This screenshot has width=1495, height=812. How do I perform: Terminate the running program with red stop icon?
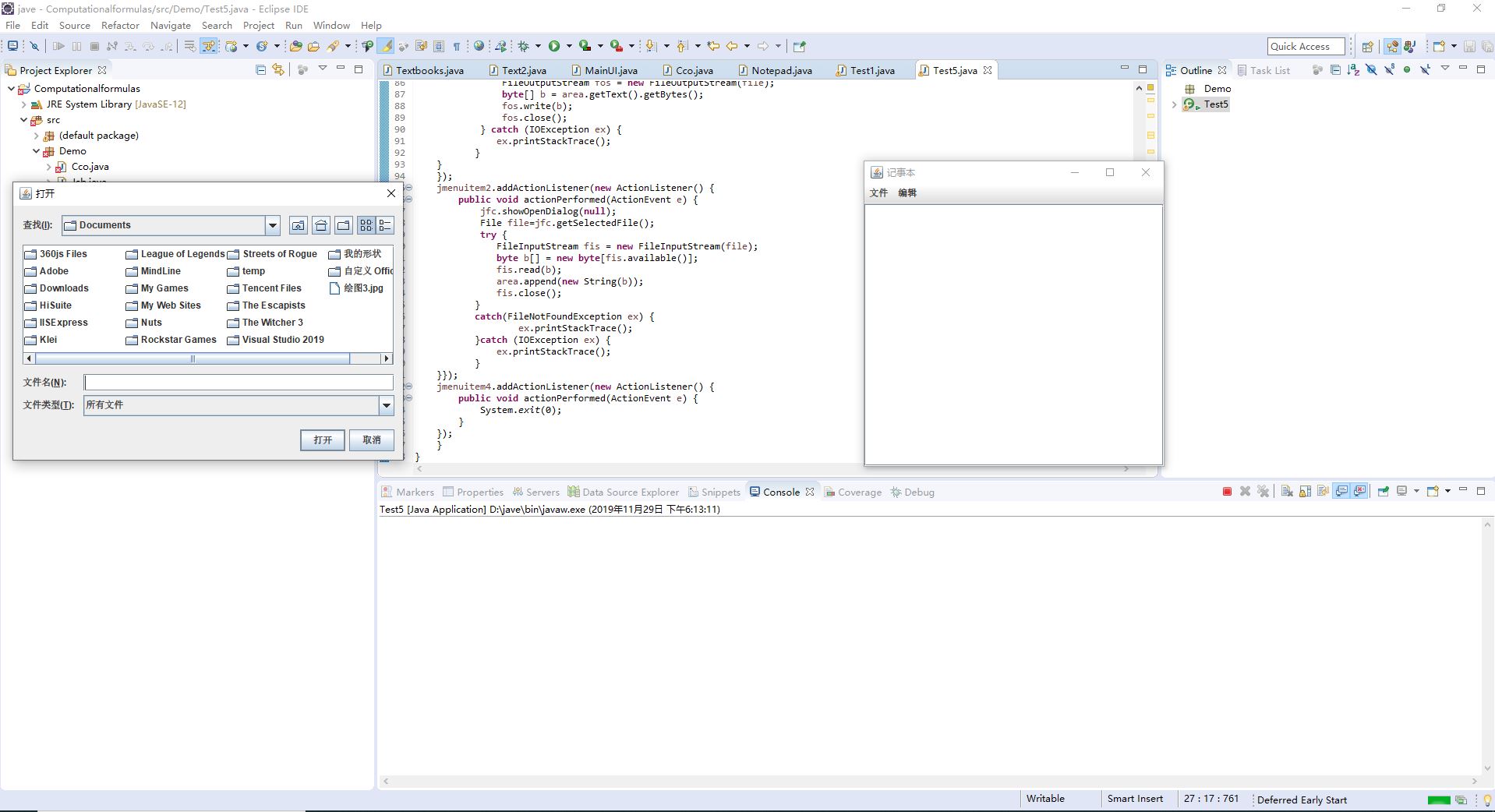[1227, 492]
